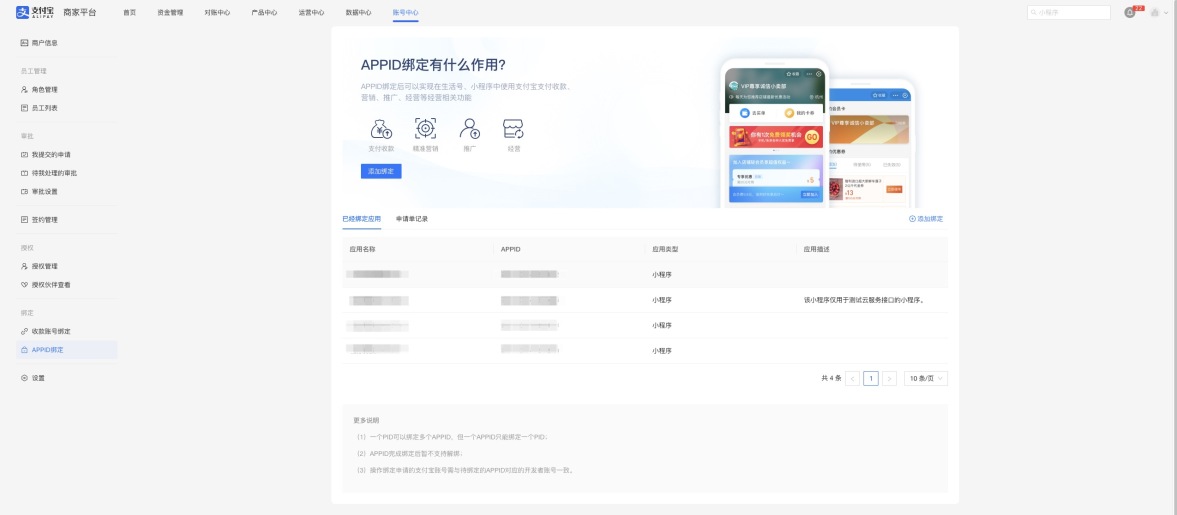Go to next page in pagination
Image resolution: width=1177 pixels, height=515 pixels.
tap(890, 378)
